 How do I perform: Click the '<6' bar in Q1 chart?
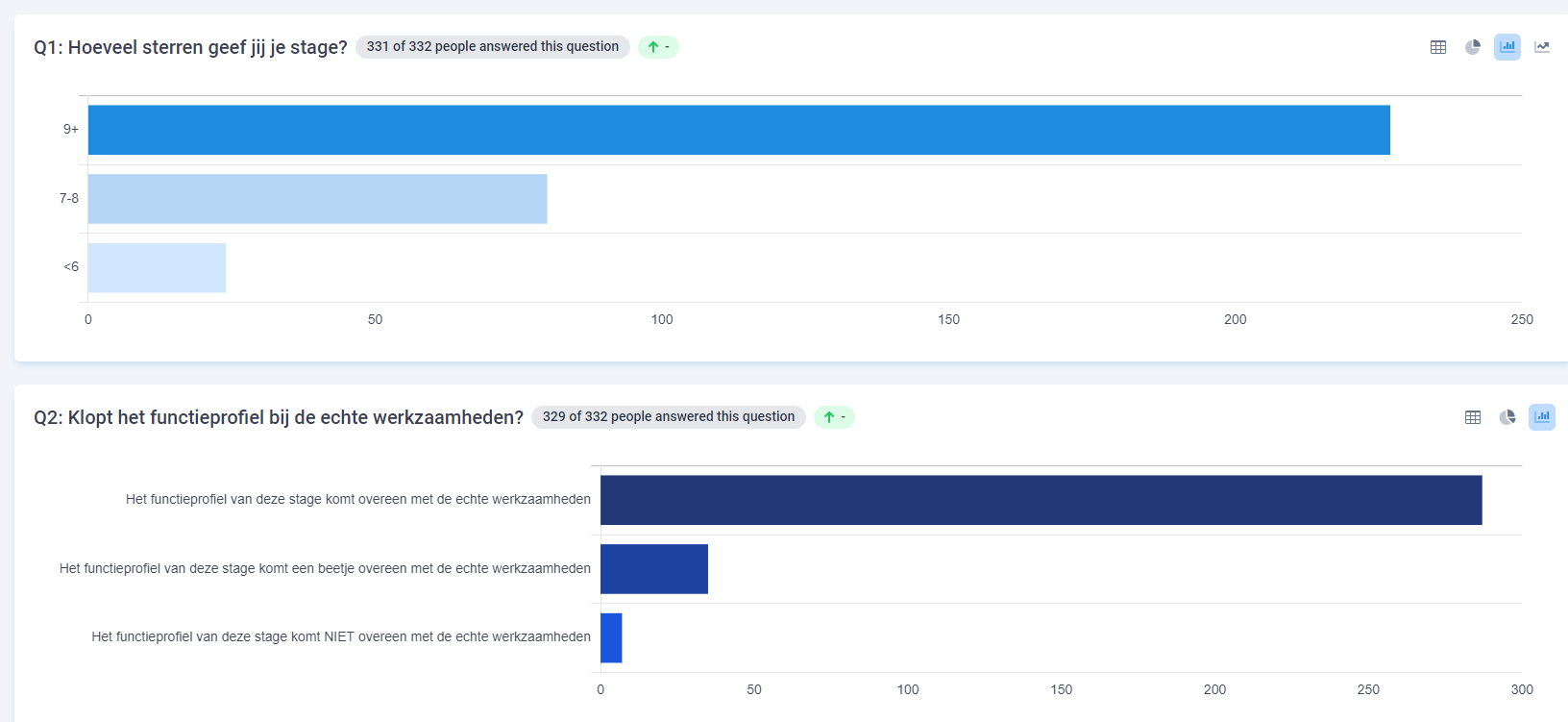pyautogui.click(x=157, y=267)
